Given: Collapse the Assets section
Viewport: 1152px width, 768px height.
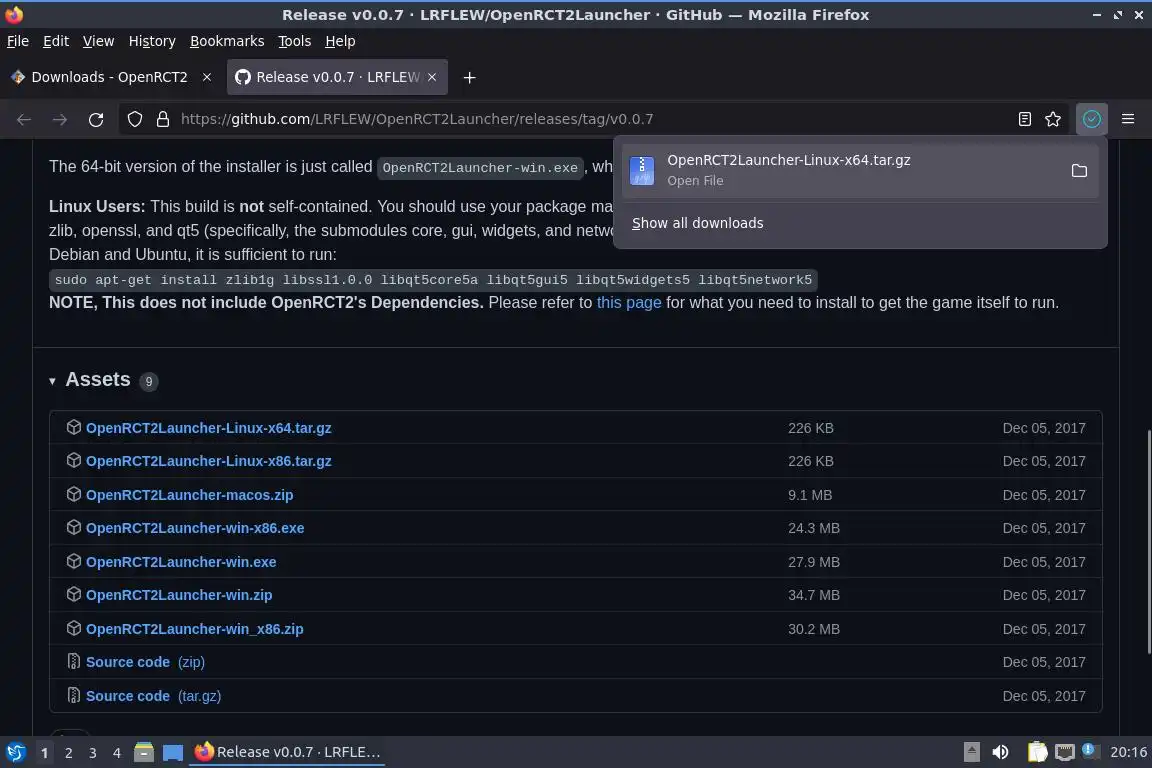Looking at the screenshot, I should click(53, 381).
